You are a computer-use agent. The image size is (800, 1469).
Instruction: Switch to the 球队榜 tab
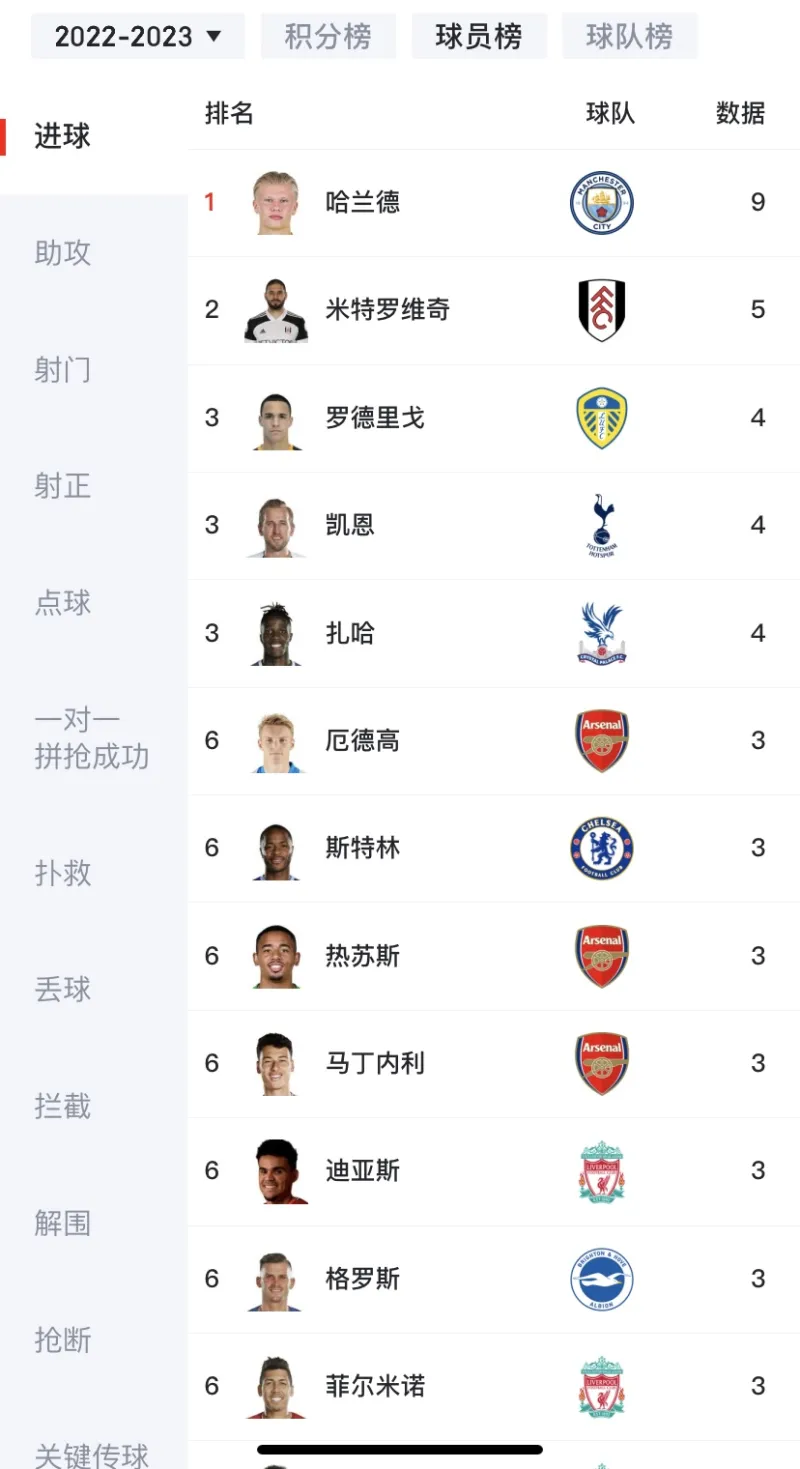(x=629, y=37)
